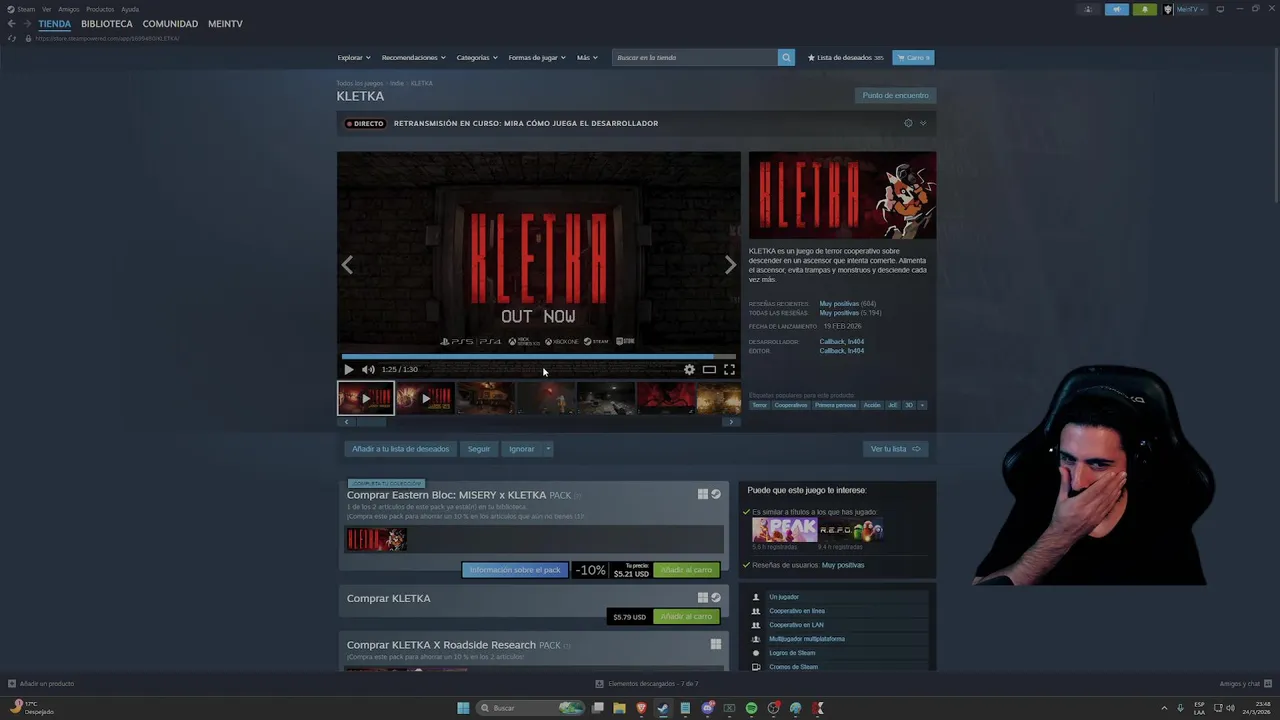Open the Ver menu
Viewport: 1280px width, 720px height.
click(x=46, y=9)
